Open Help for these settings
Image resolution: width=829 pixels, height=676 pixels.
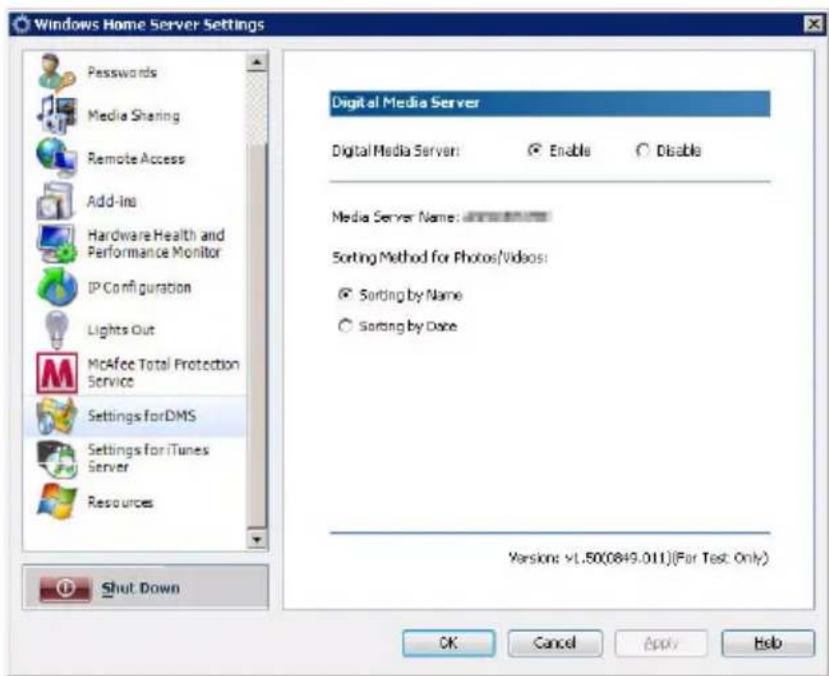[x=768, y=643]
